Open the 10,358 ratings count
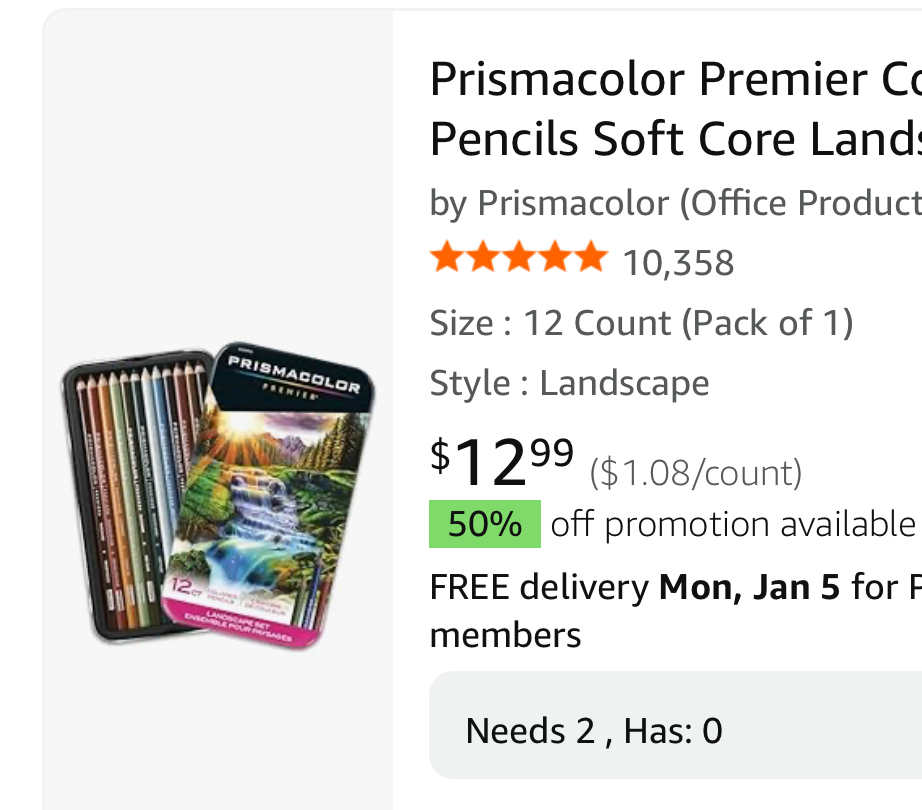922x810 pixels. 678,263
